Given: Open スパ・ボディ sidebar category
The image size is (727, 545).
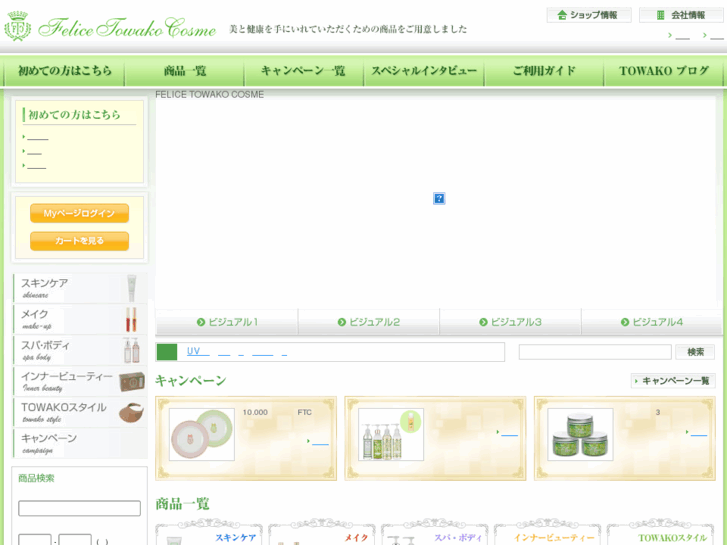Looking at the screenshot, I should pos(80,350).
